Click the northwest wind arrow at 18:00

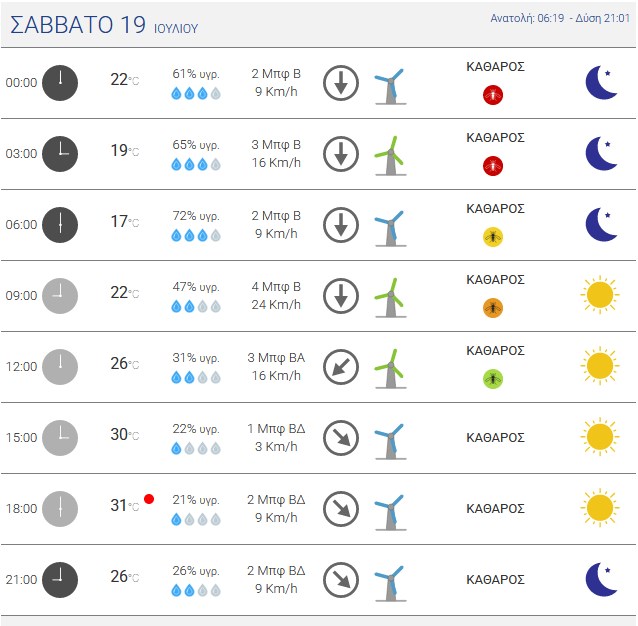click(341, 509)
